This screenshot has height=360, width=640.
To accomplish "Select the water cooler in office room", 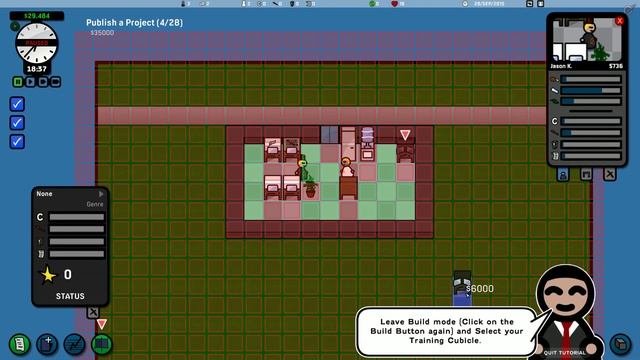I will [x=367, y=143].
